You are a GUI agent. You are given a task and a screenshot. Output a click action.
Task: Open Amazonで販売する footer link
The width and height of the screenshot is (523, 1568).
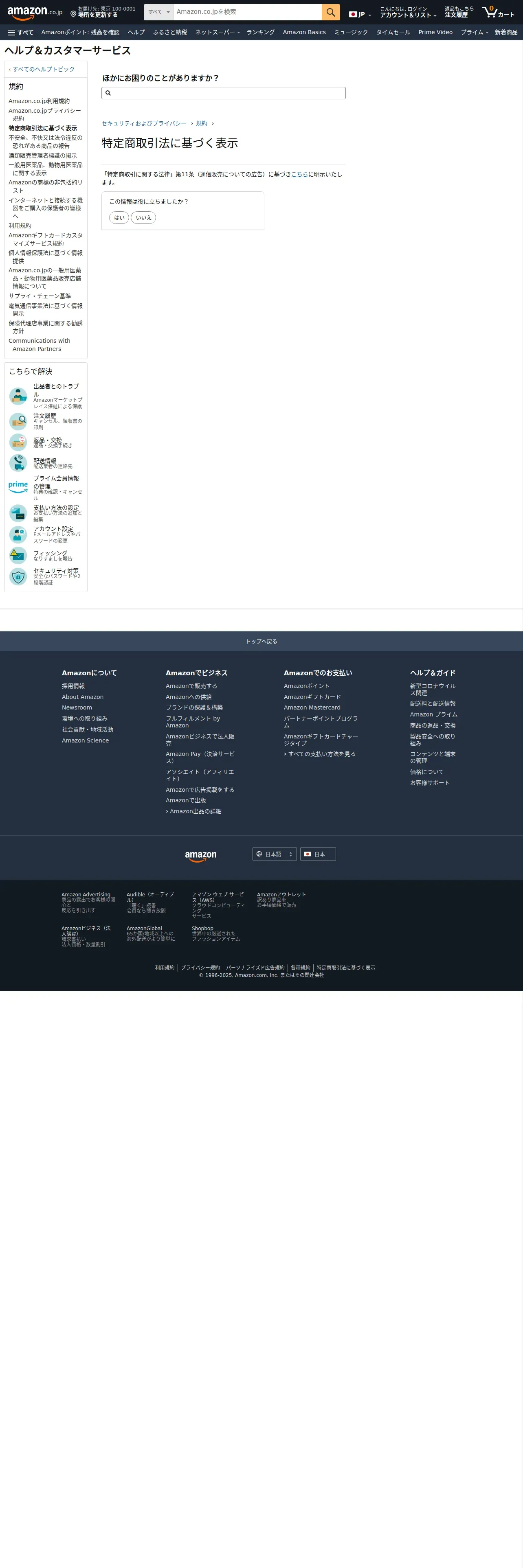pos(191,686)
